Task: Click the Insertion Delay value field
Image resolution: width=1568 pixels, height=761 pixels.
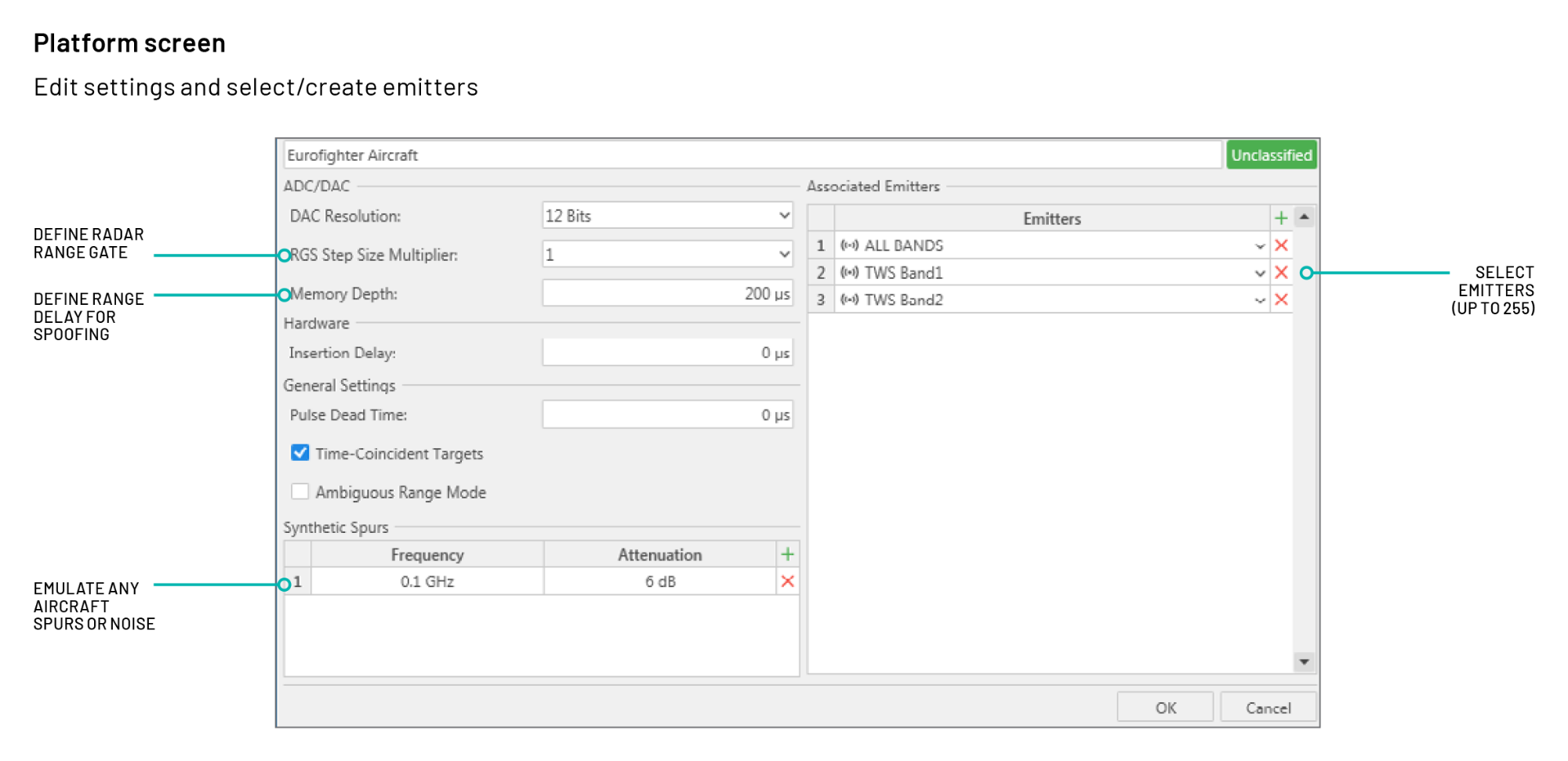Action: click(x=668, y=353)
